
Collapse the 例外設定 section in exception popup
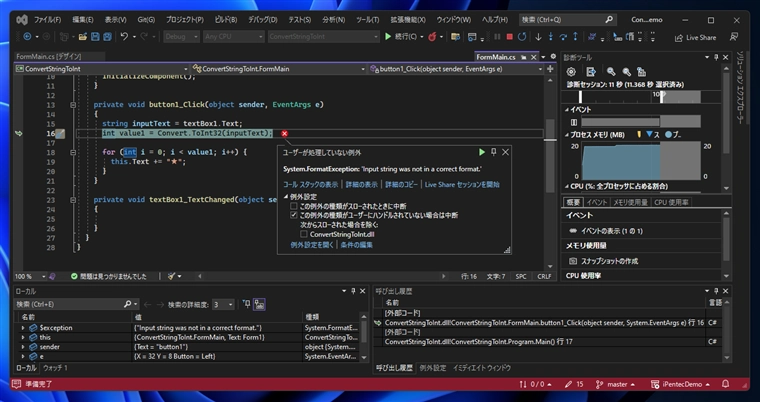(286, 197)
